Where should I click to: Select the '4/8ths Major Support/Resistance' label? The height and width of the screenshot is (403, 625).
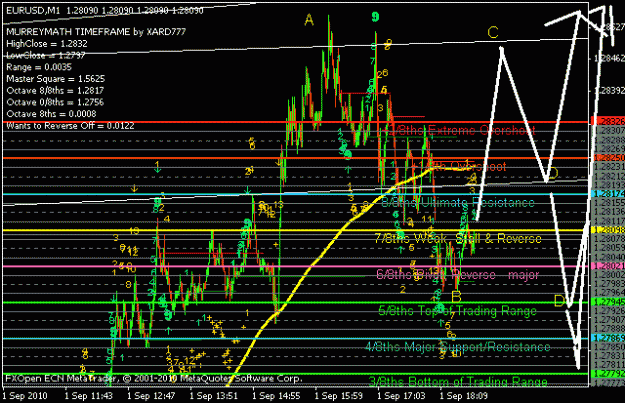[x=458, y=346]
